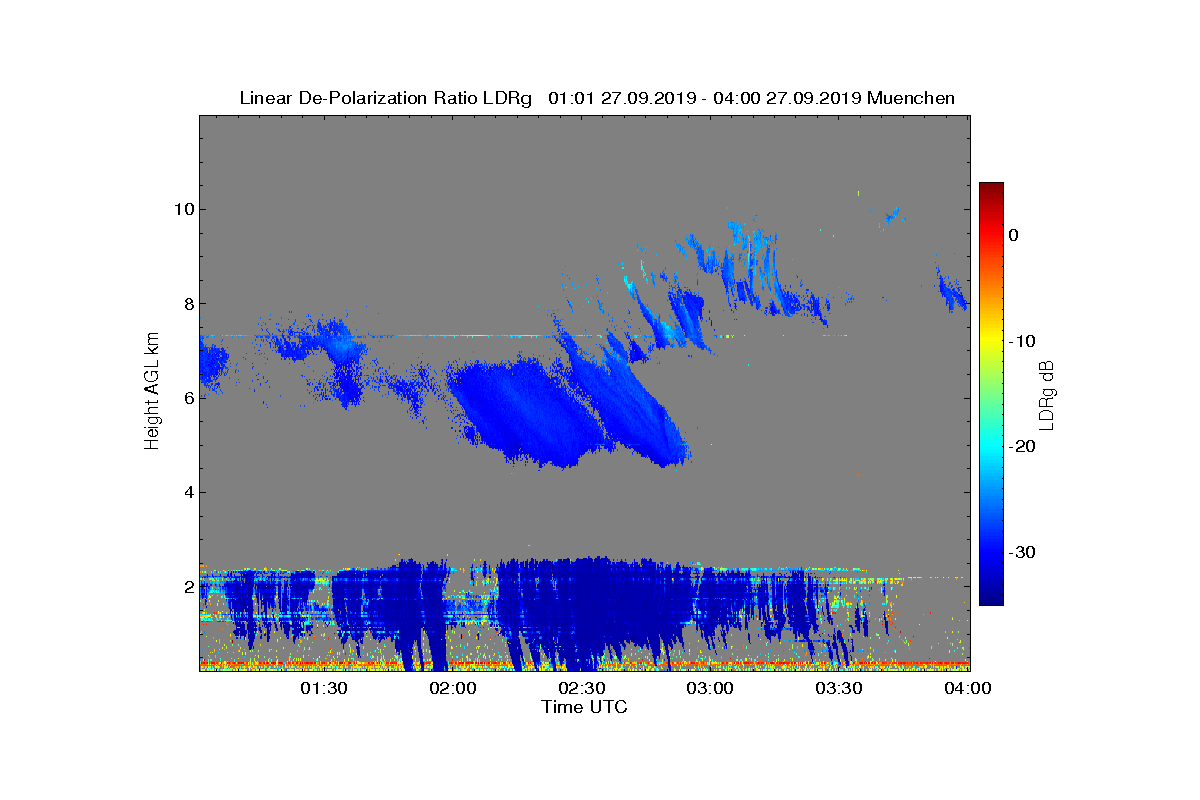
Task: Click the 02:00 time tick label
Action: click(453, 688)
